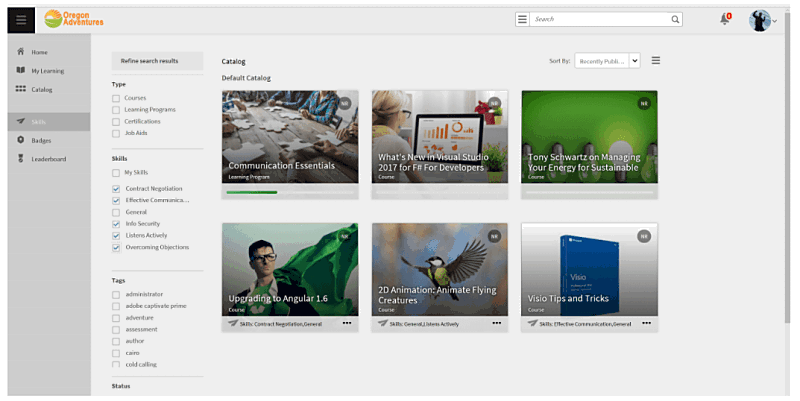Click the magnifying glass search icon
800x401 pixels.
675,19
